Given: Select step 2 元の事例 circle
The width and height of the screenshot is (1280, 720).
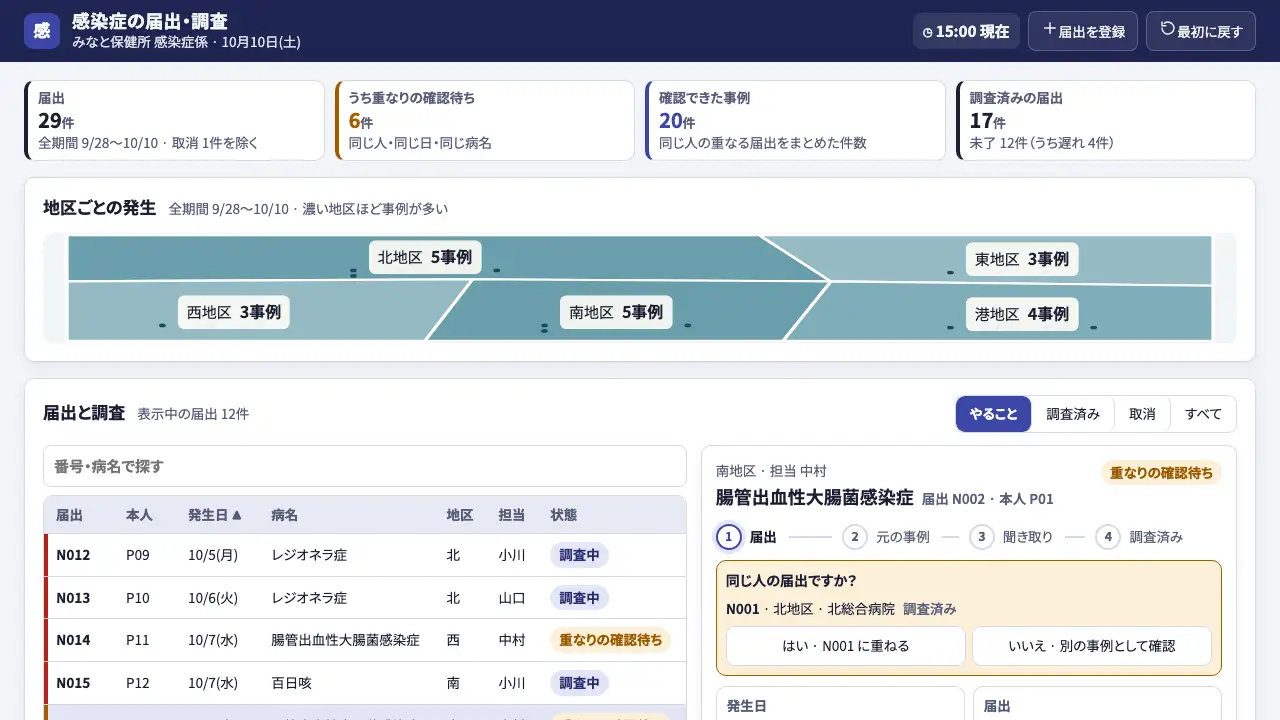Looking at the screenshot, I should click(854, 537).
